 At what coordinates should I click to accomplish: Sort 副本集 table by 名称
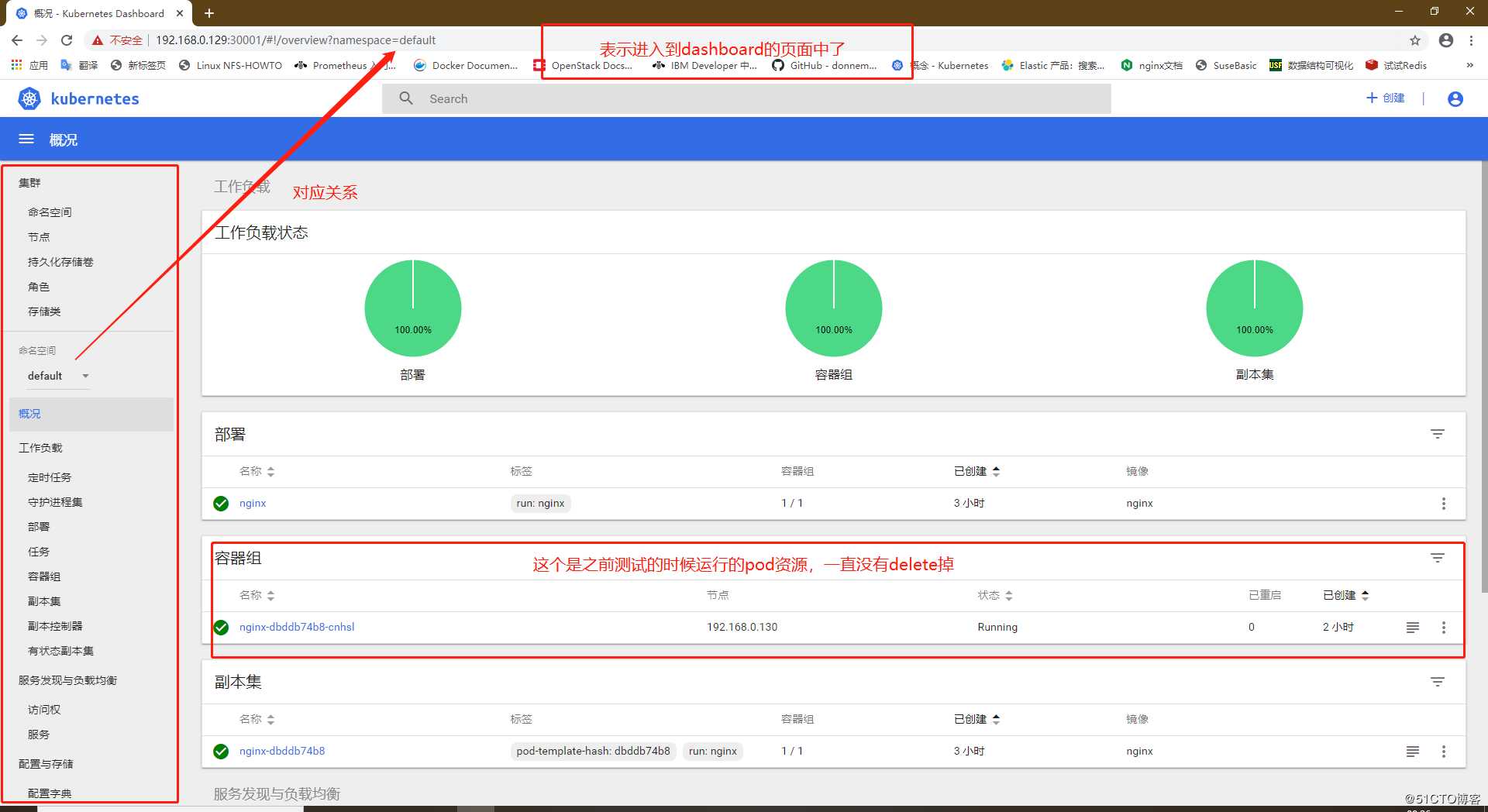pyautogui.click(x=257, y=719)
